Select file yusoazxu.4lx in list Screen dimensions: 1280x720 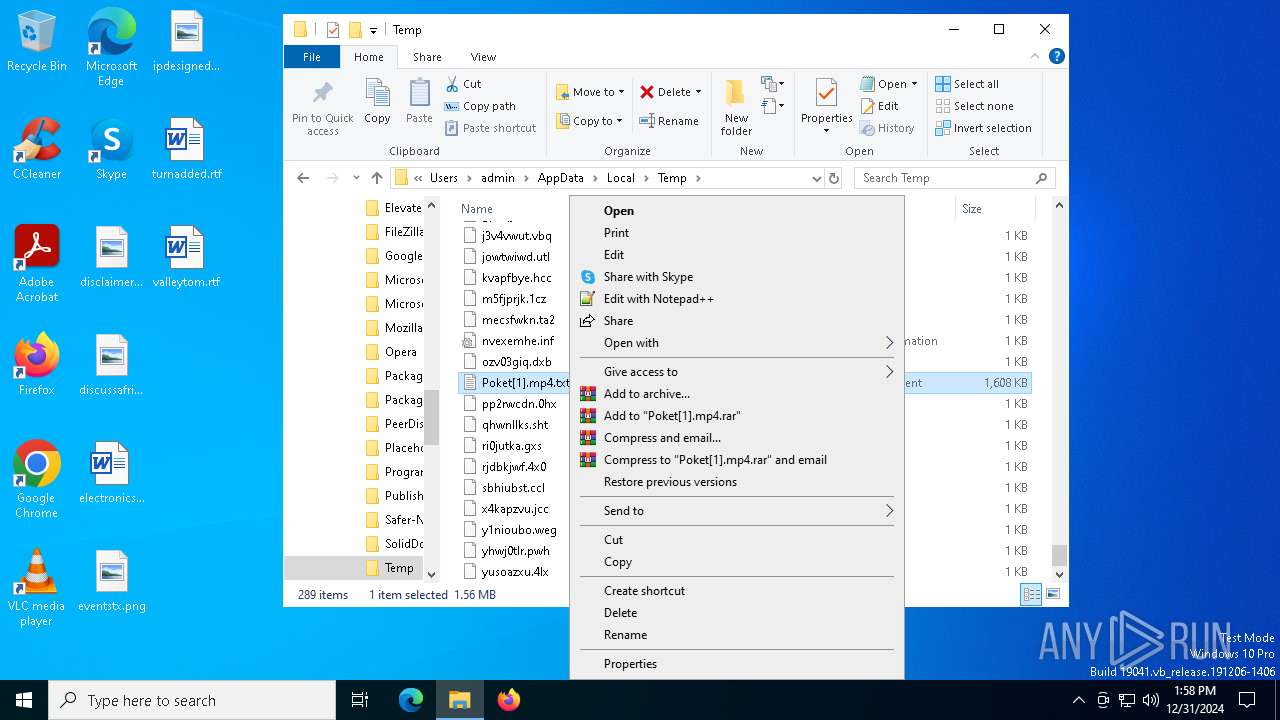click(515, 572)
